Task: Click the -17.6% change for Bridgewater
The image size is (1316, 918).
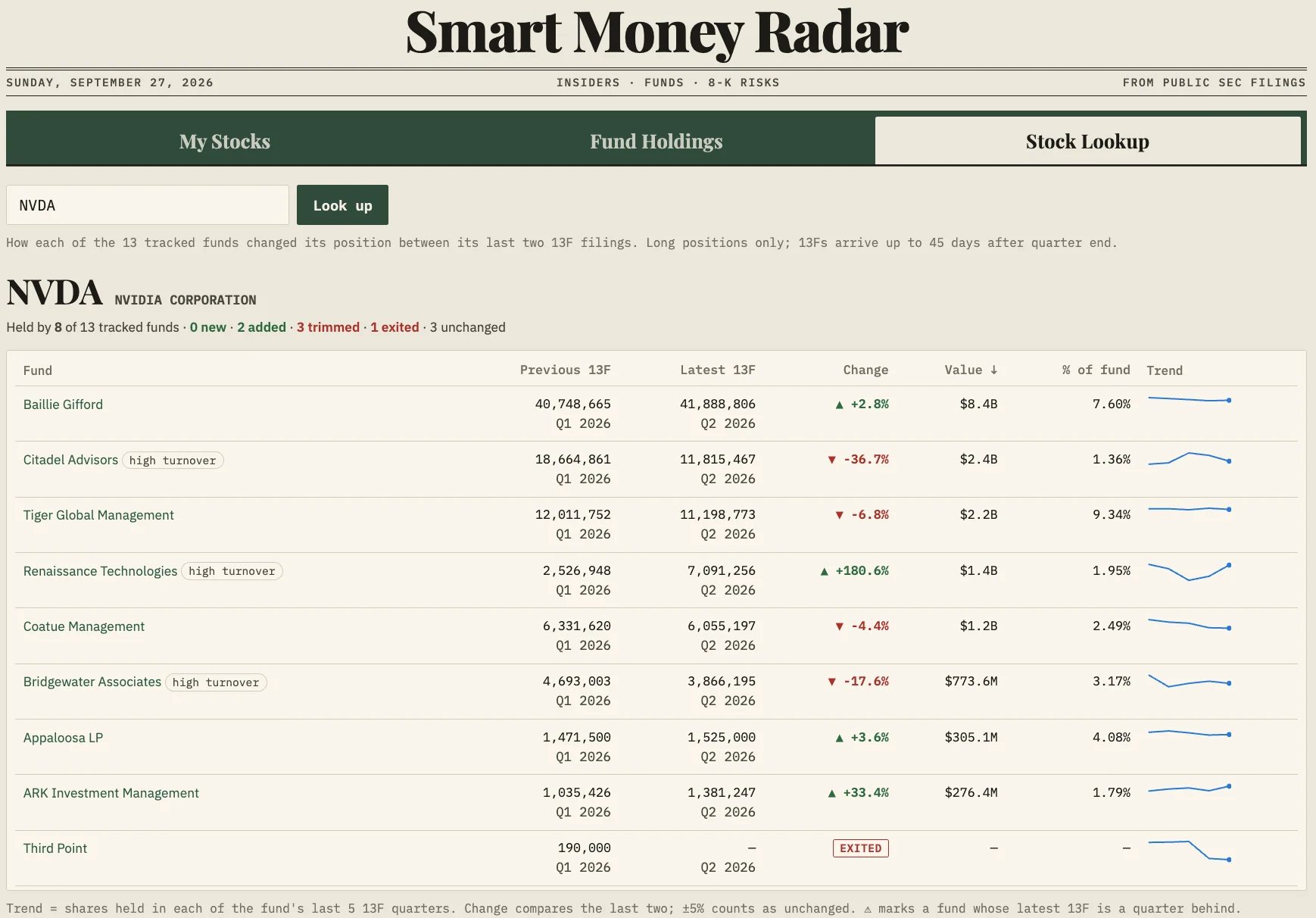Action: click(858, 682)
